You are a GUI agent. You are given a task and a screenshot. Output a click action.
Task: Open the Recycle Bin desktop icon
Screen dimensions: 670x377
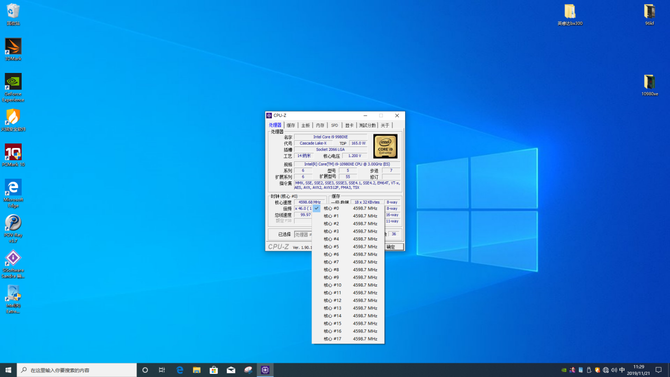pyautogui.click(x=13, y=14)
